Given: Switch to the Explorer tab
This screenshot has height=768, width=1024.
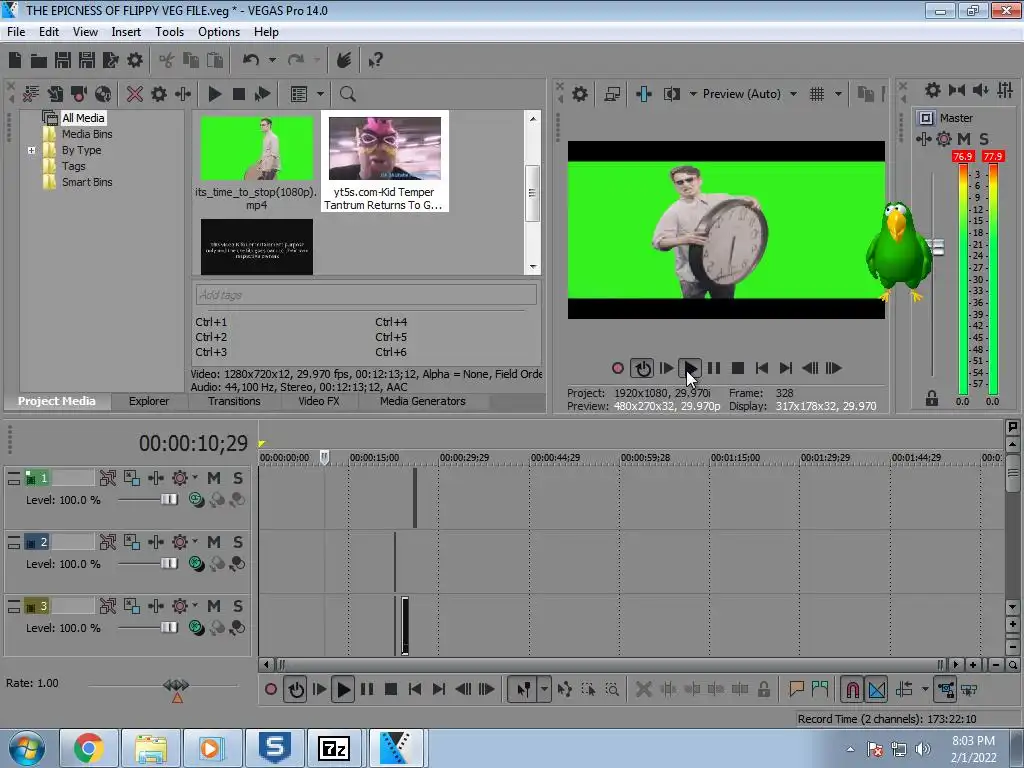Looking at the screenshot, I should [x=149, y=402].
